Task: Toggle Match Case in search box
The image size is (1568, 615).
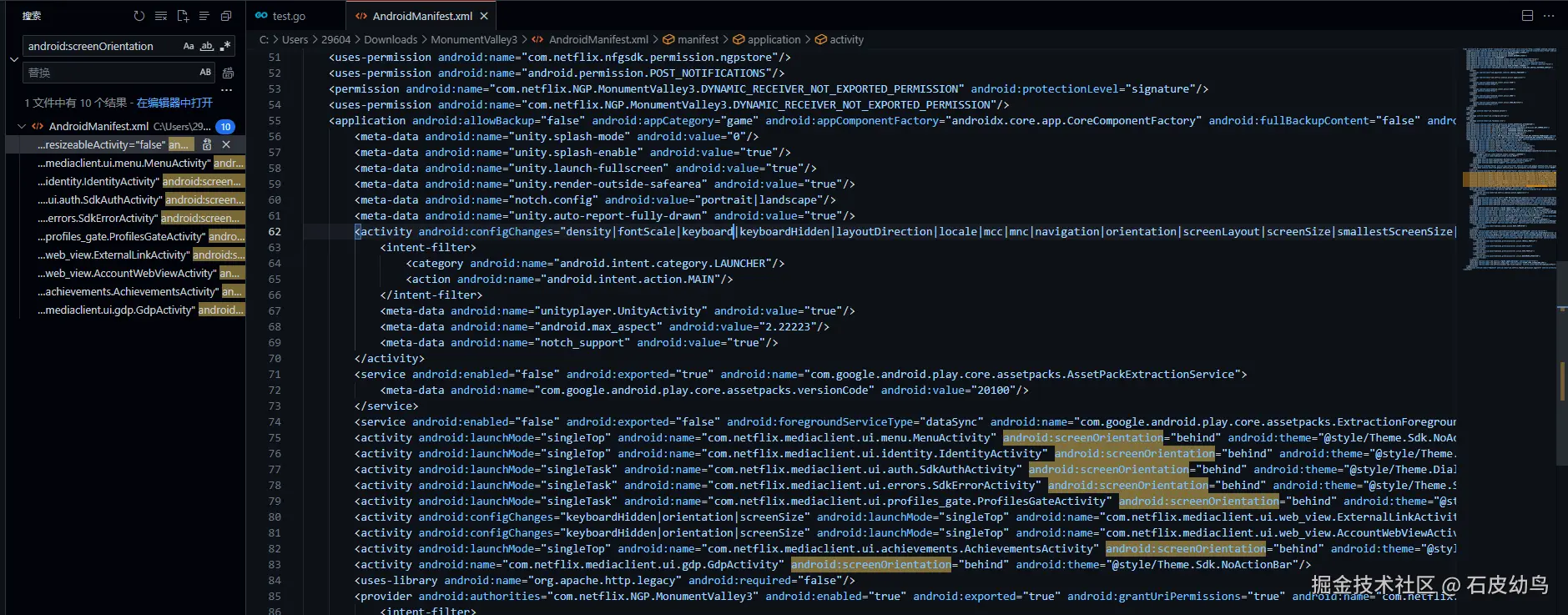Action: (189, 46)
